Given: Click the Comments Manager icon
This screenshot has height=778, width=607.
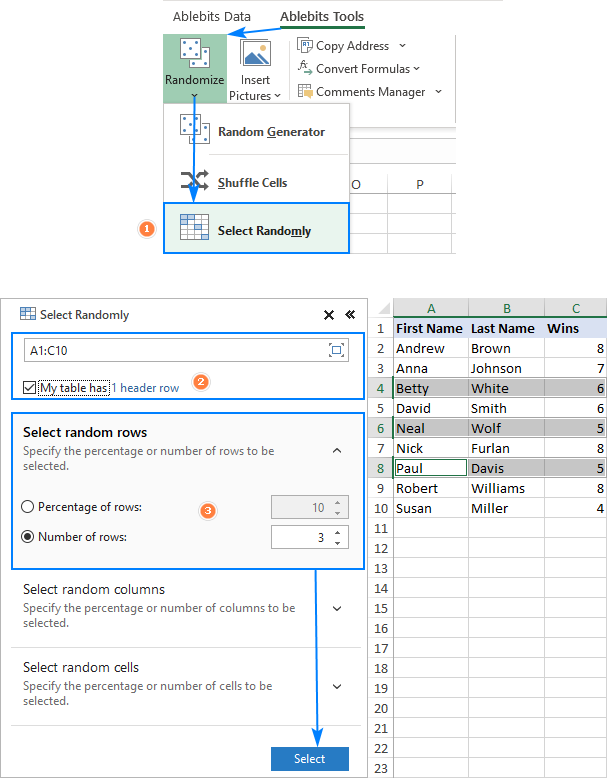Looking at the screenshot, I should point(305,91).
